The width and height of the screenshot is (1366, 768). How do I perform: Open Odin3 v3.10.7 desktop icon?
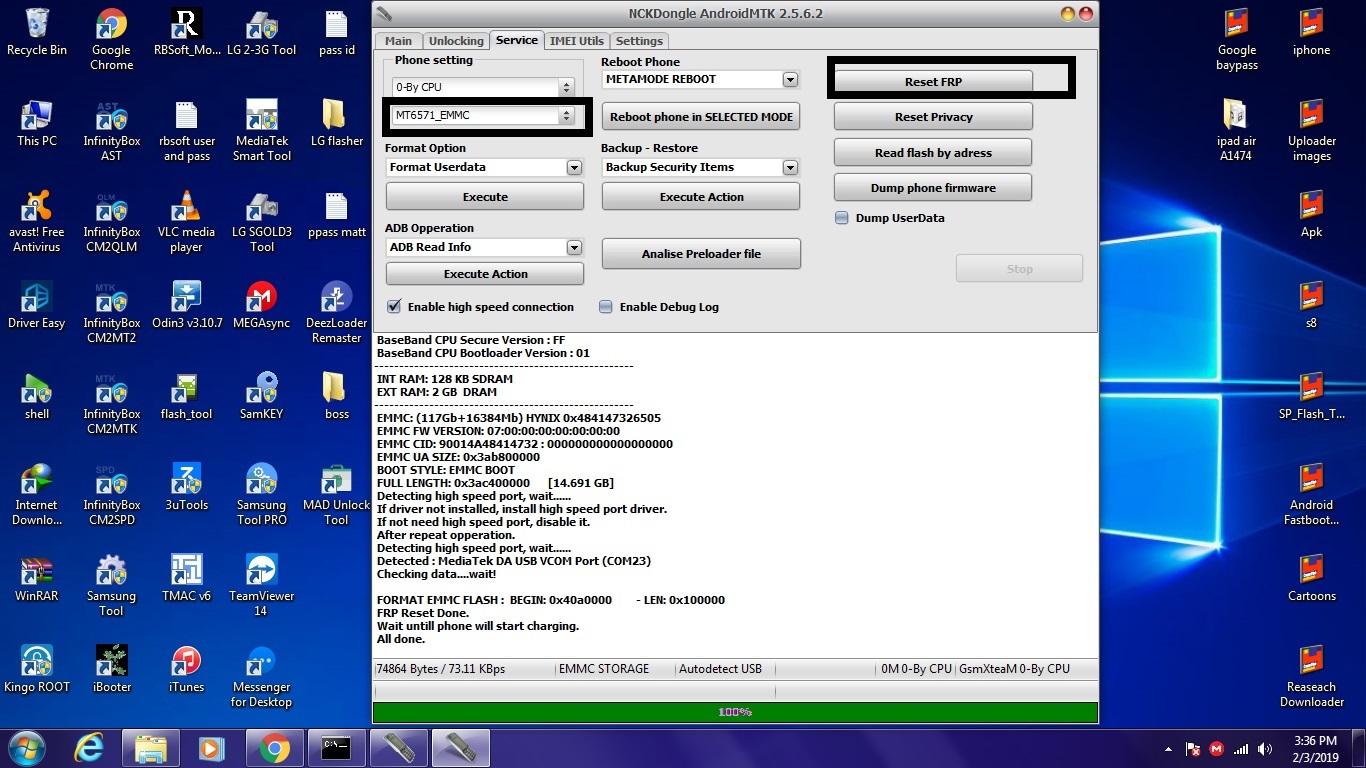click(186, 304)
